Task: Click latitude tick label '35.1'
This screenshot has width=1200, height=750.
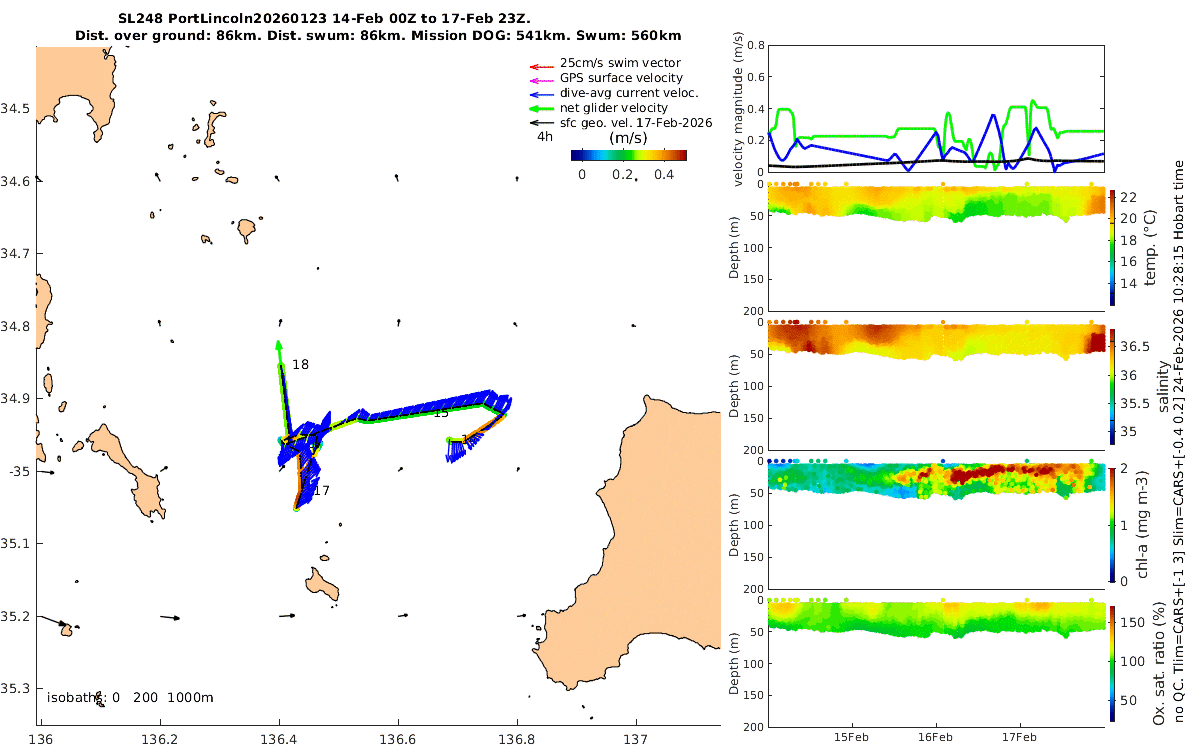Action: 15,543
